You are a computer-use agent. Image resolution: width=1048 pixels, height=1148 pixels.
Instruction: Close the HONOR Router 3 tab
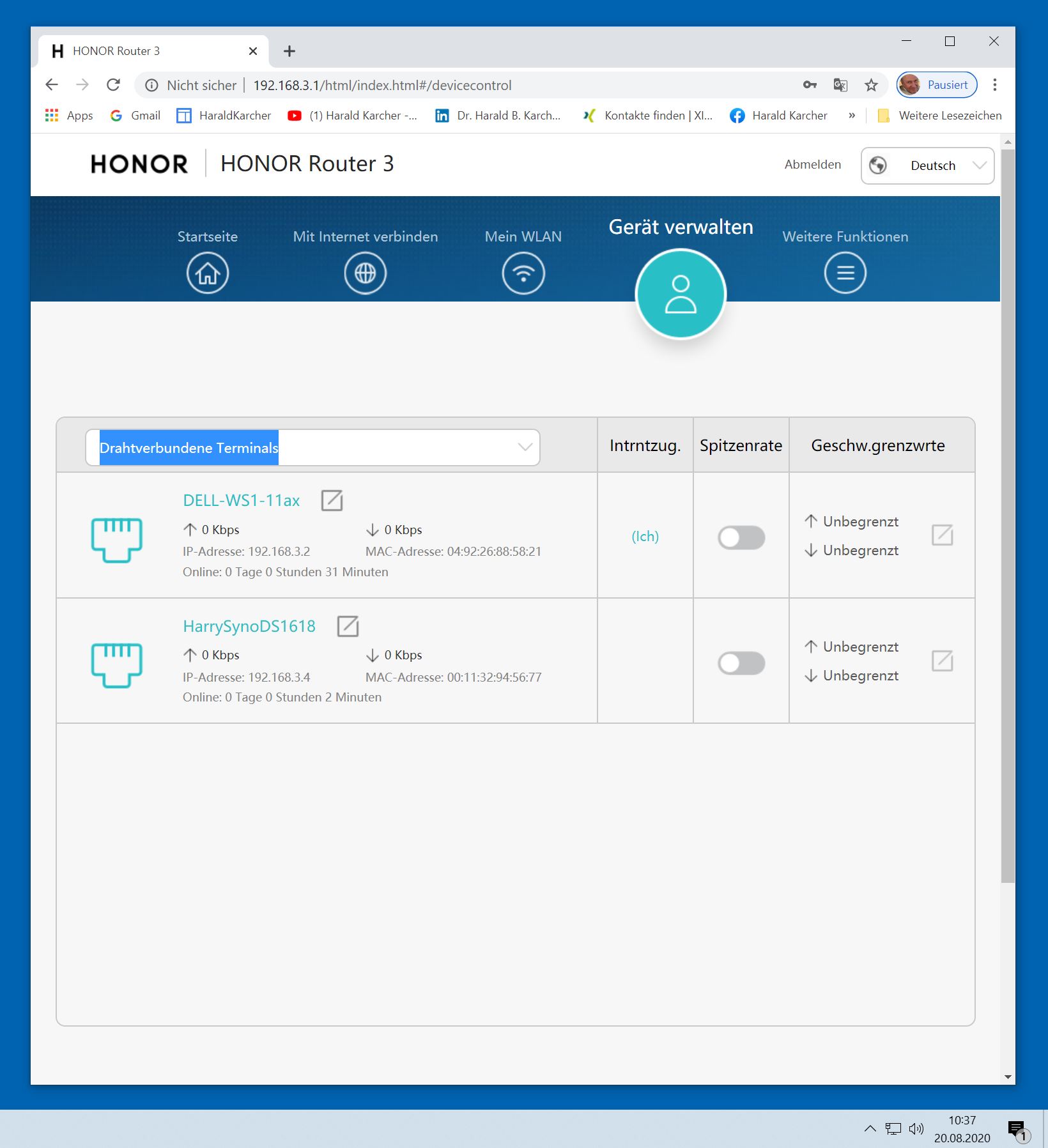click(253, 51)
